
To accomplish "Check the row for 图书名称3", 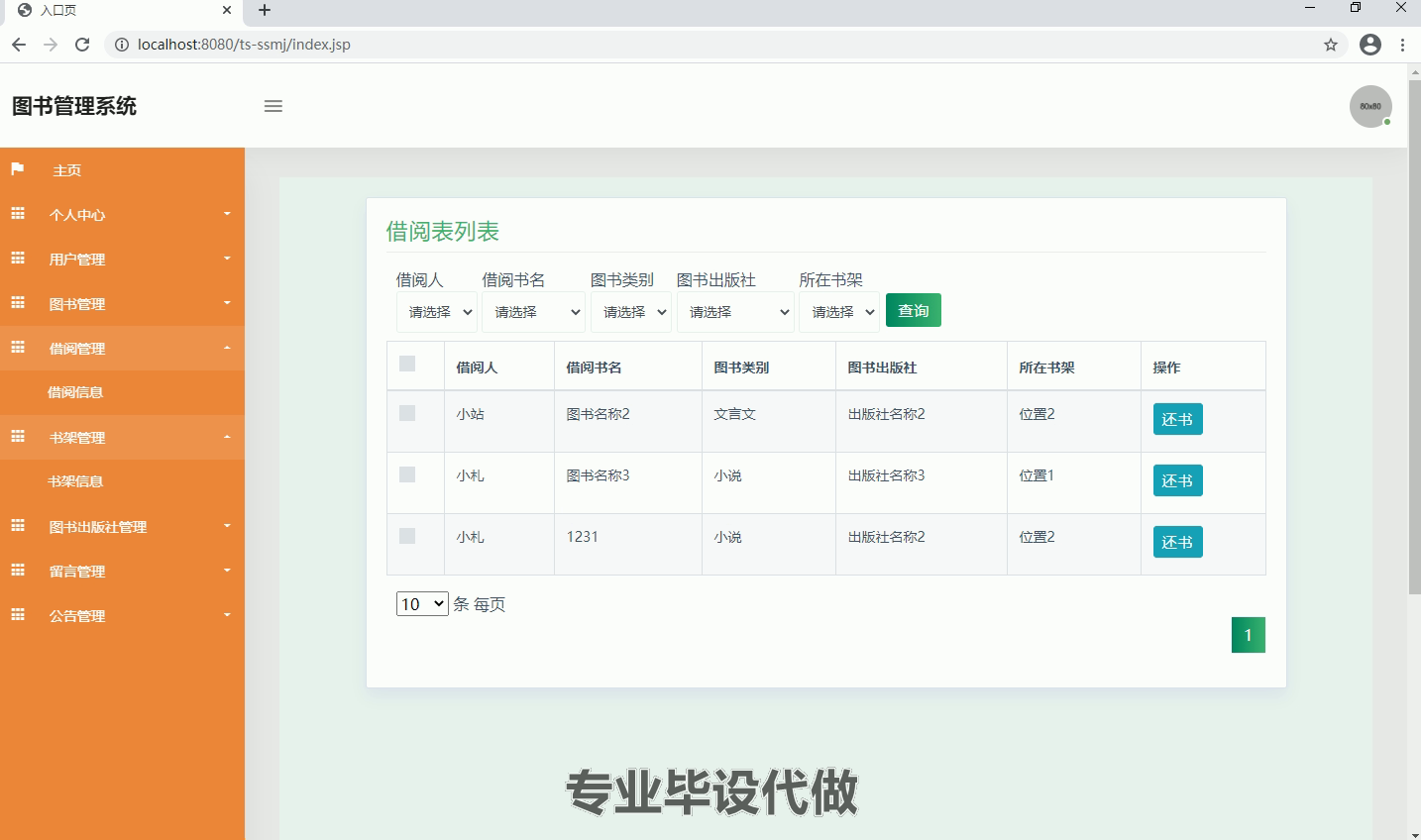I will pyautogui.click(x=407, y=474).
